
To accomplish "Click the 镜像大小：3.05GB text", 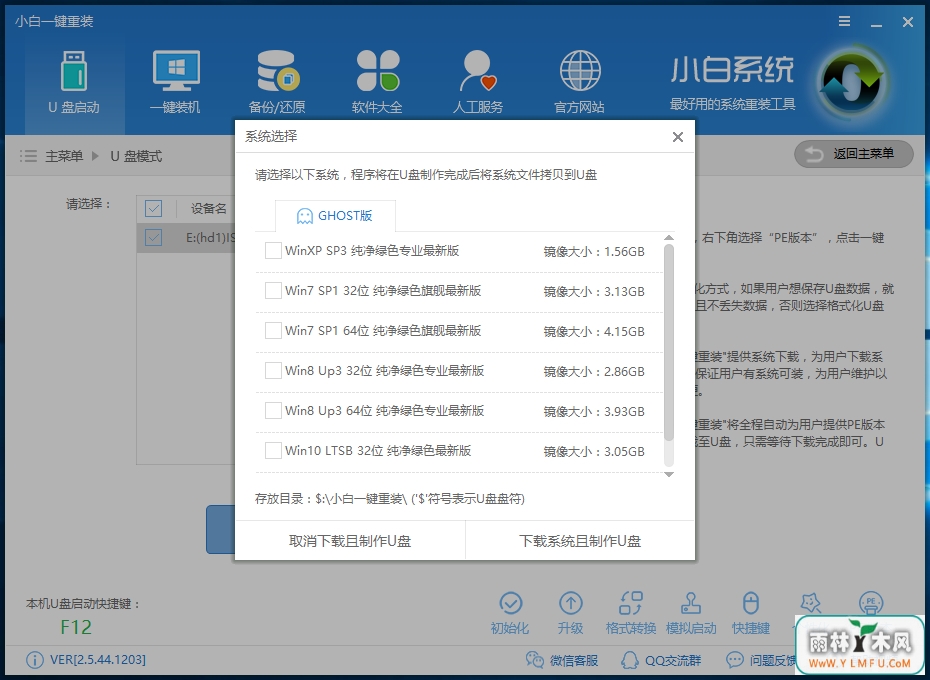I will (x=594, y=452).
